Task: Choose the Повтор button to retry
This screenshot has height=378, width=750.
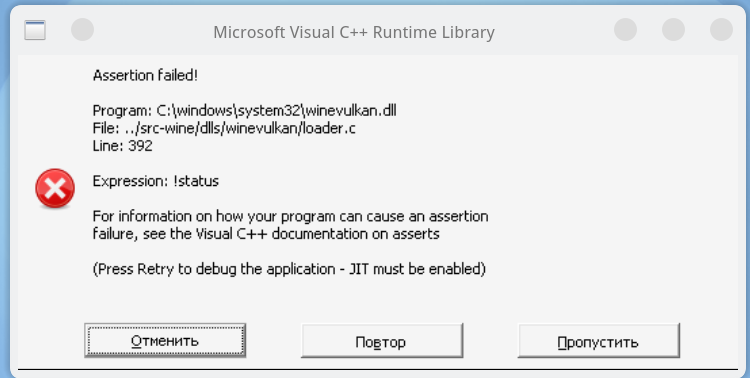Action: point(382,341)
